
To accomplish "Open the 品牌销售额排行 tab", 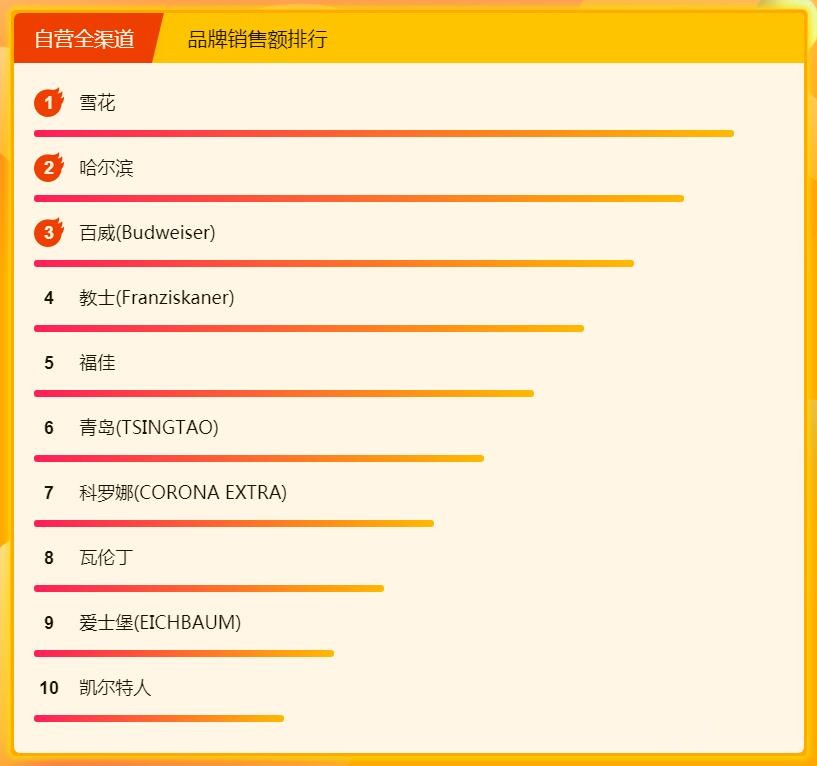I will pos(257,39).
